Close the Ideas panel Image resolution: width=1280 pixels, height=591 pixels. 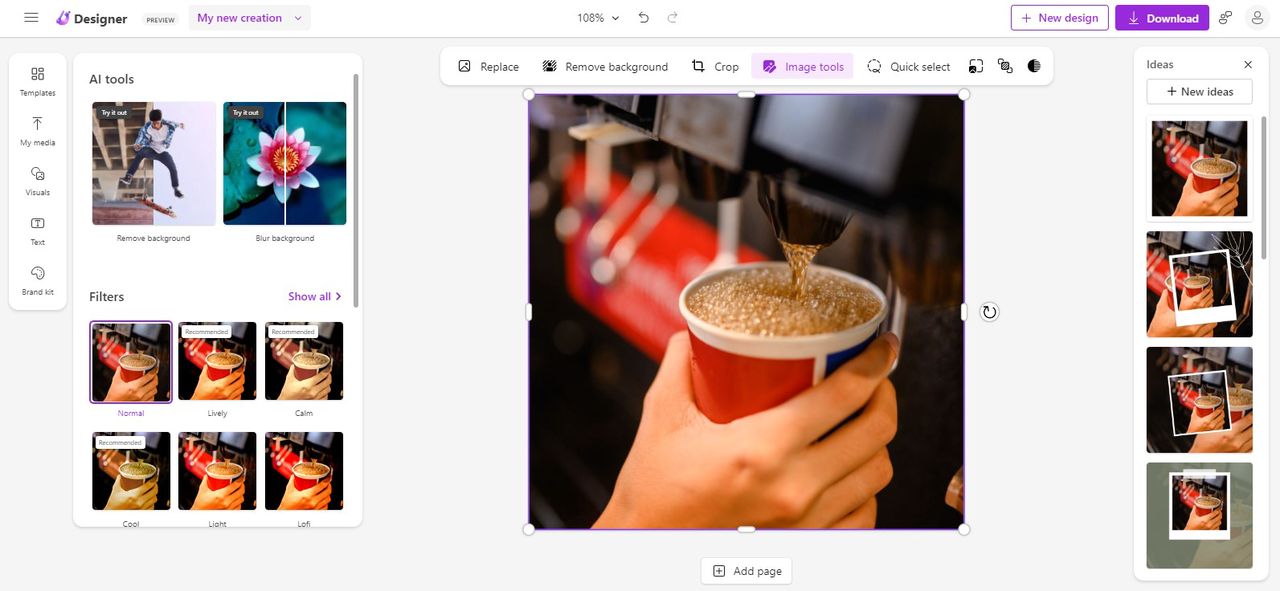[1248, 65]
